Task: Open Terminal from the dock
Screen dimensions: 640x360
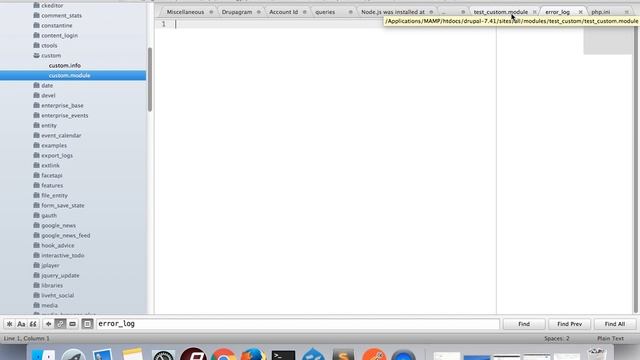Action: (x=283, y=355)
